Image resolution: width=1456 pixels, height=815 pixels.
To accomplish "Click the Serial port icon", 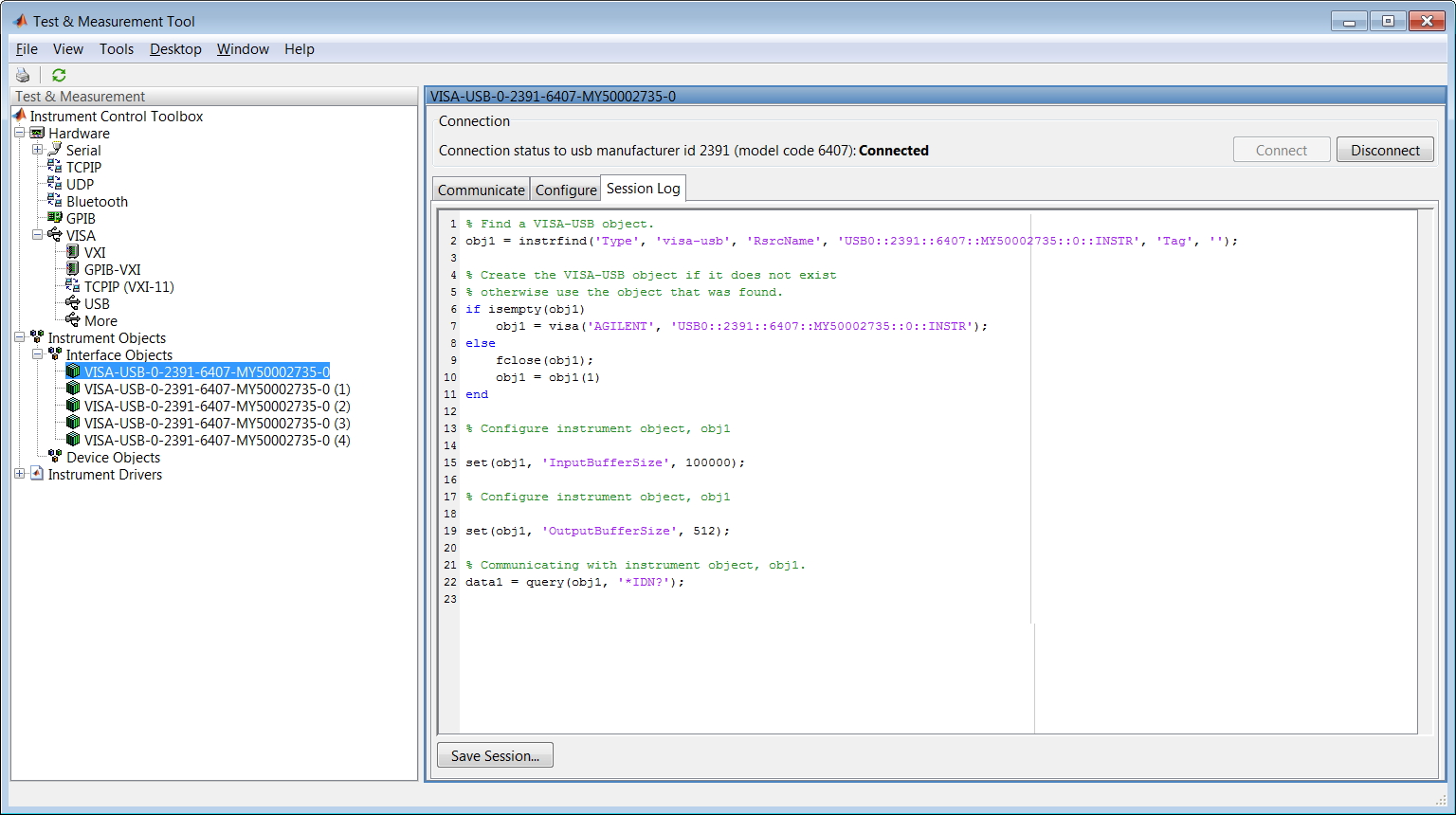I will (x=55, y=150).
